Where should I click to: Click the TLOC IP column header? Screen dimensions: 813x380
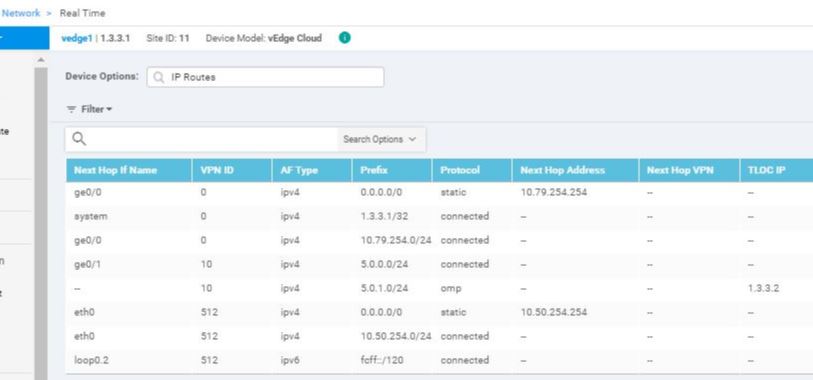pyautogui.click(x=776, y=170)
